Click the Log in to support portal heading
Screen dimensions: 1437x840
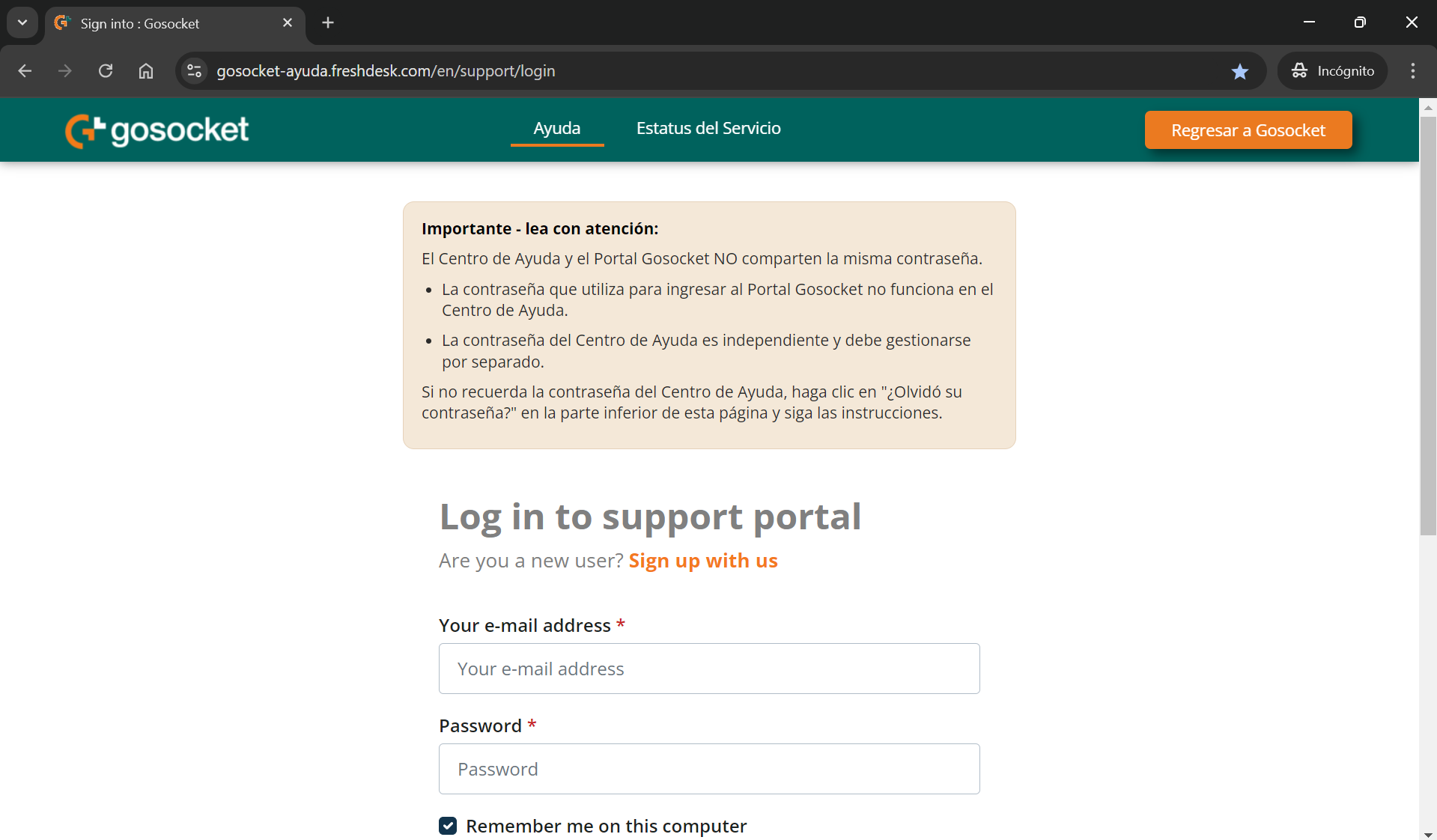pyautogui.click(x=650, y=517)
